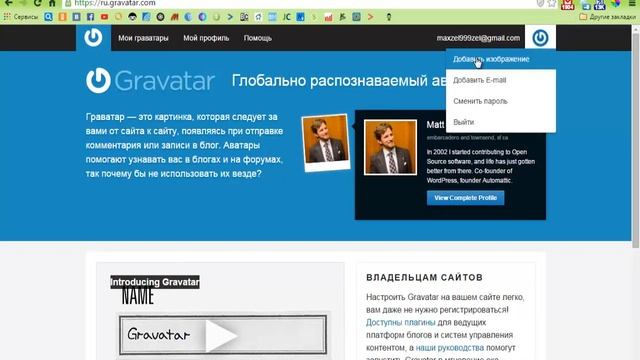This screenshot has width=640, height=360.
Task: Open the Мои граватары menu
Action: (143, 38)
